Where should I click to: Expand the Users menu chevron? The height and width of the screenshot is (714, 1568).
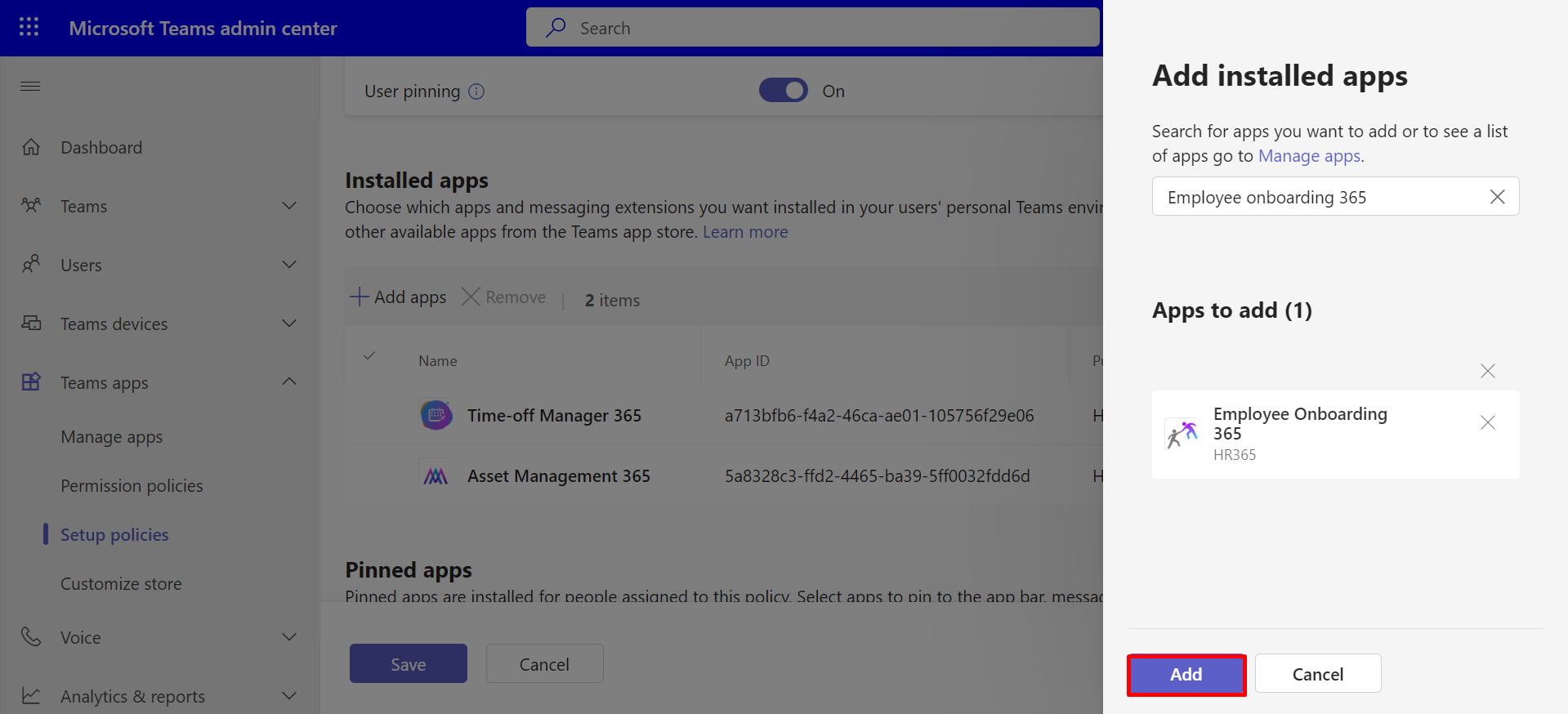point(289,265)
